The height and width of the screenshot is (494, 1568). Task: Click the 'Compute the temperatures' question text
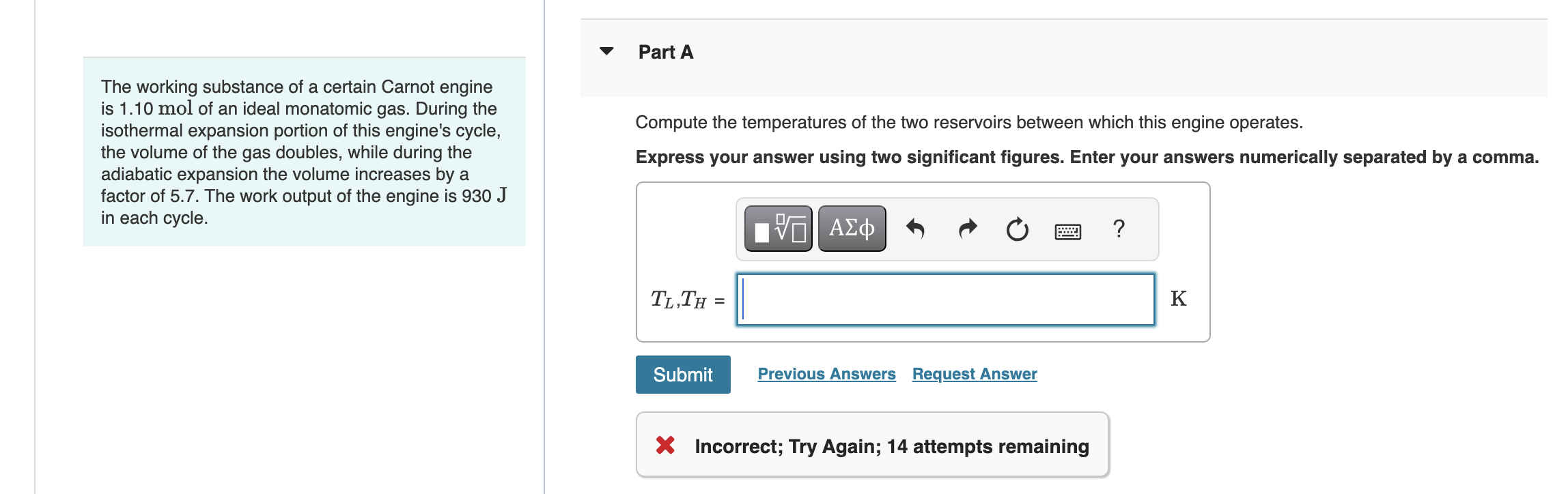click(x=968, y=122)
